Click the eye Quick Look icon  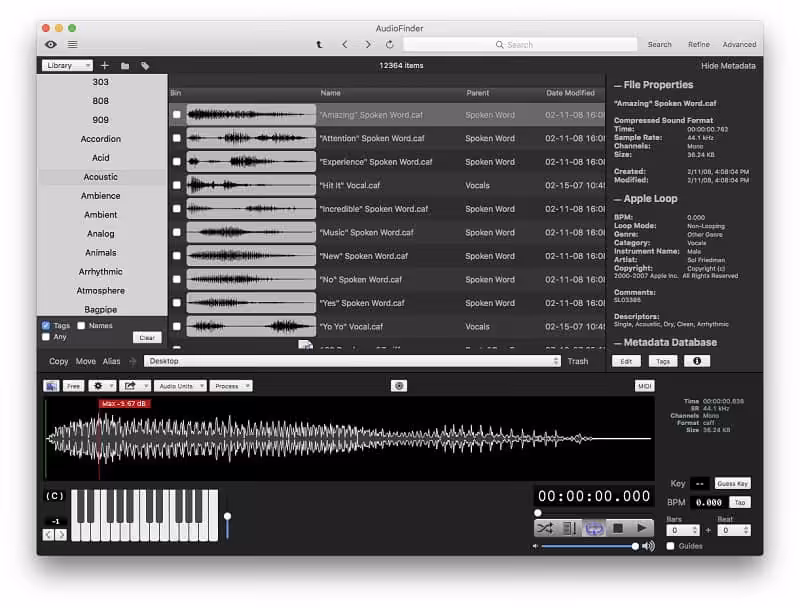[51, 44]
